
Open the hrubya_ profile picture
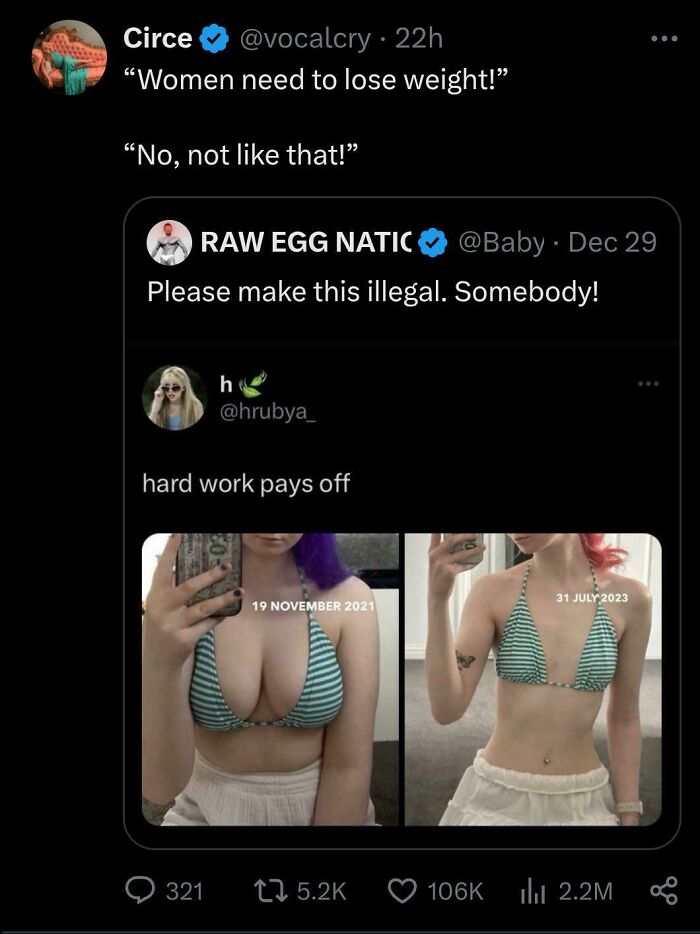pos(174,397)
